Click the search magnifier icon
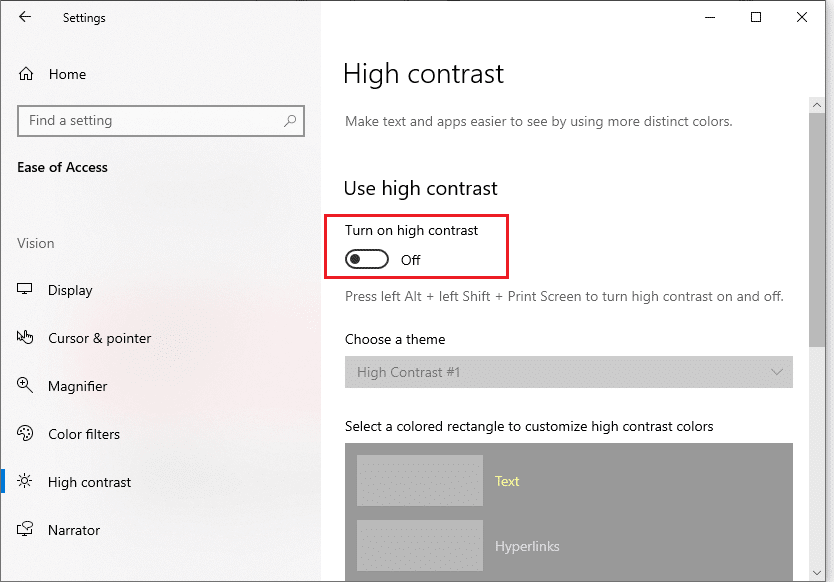This screenshot has width=834, height=582. pos(290,120)
